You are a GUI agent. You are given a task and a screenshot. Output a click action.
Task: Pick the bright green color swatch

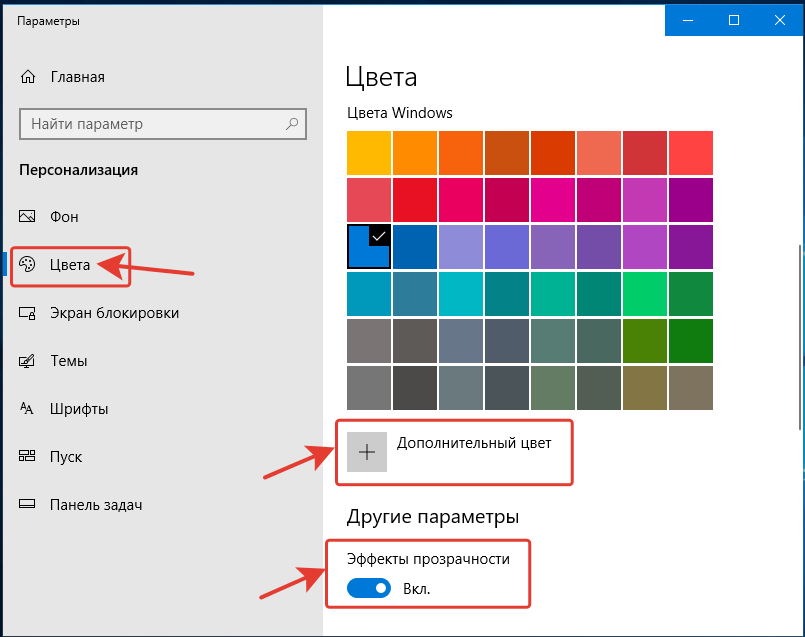[x=645, y=294]
